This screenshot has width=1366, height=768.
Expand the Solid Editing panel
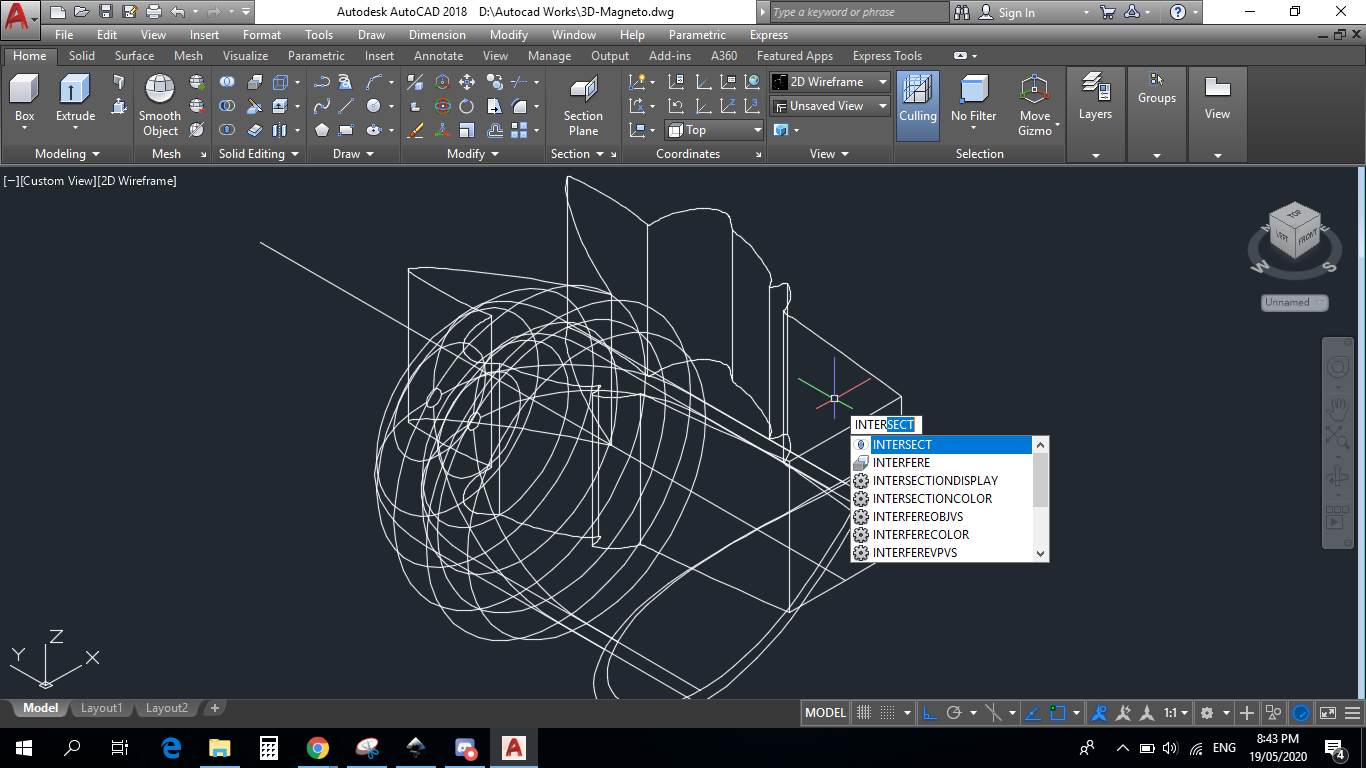[x=258, y=154]
